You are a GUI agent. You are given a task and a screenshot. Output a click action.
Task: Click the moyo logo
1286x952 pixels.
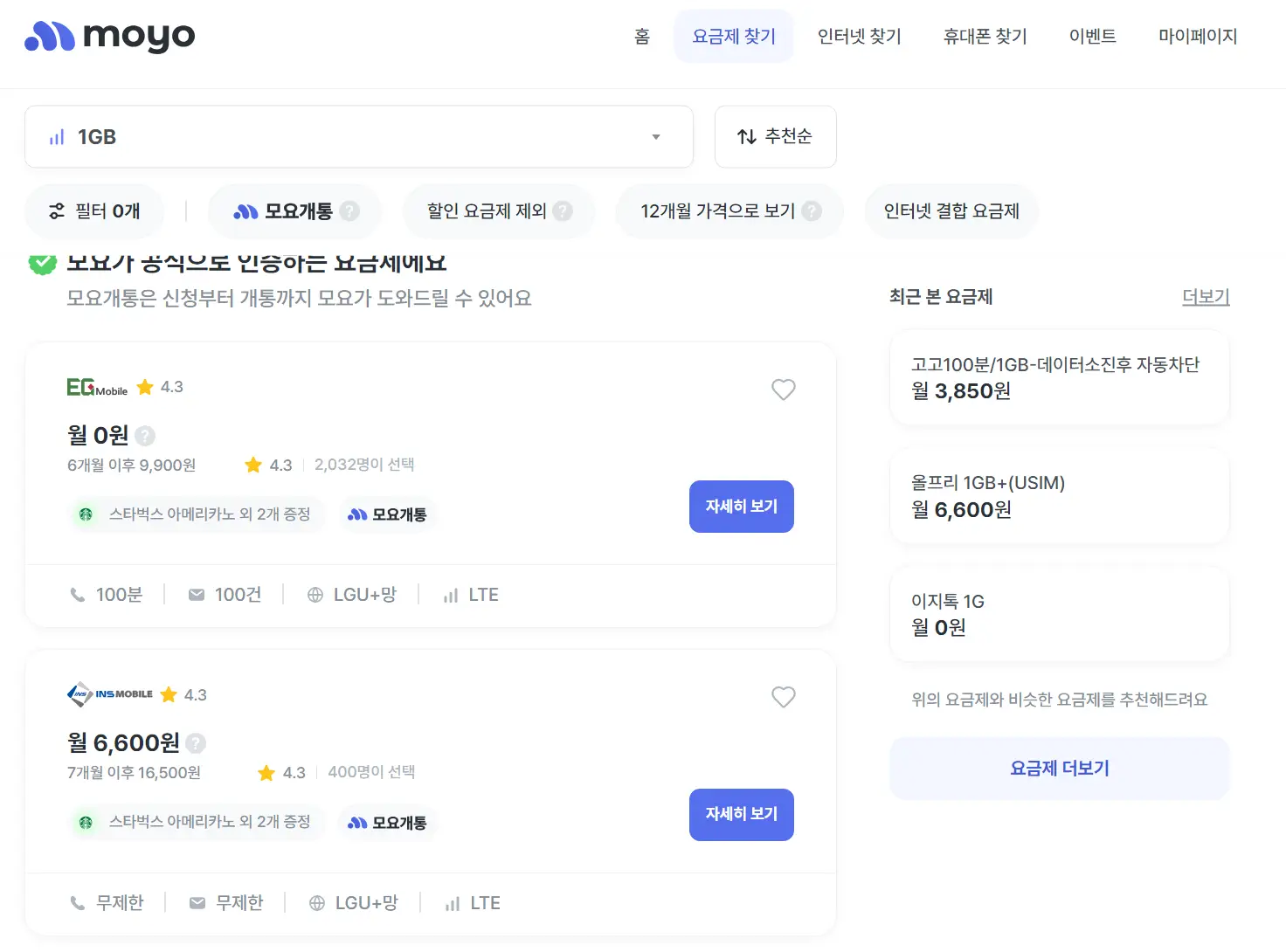110,36
